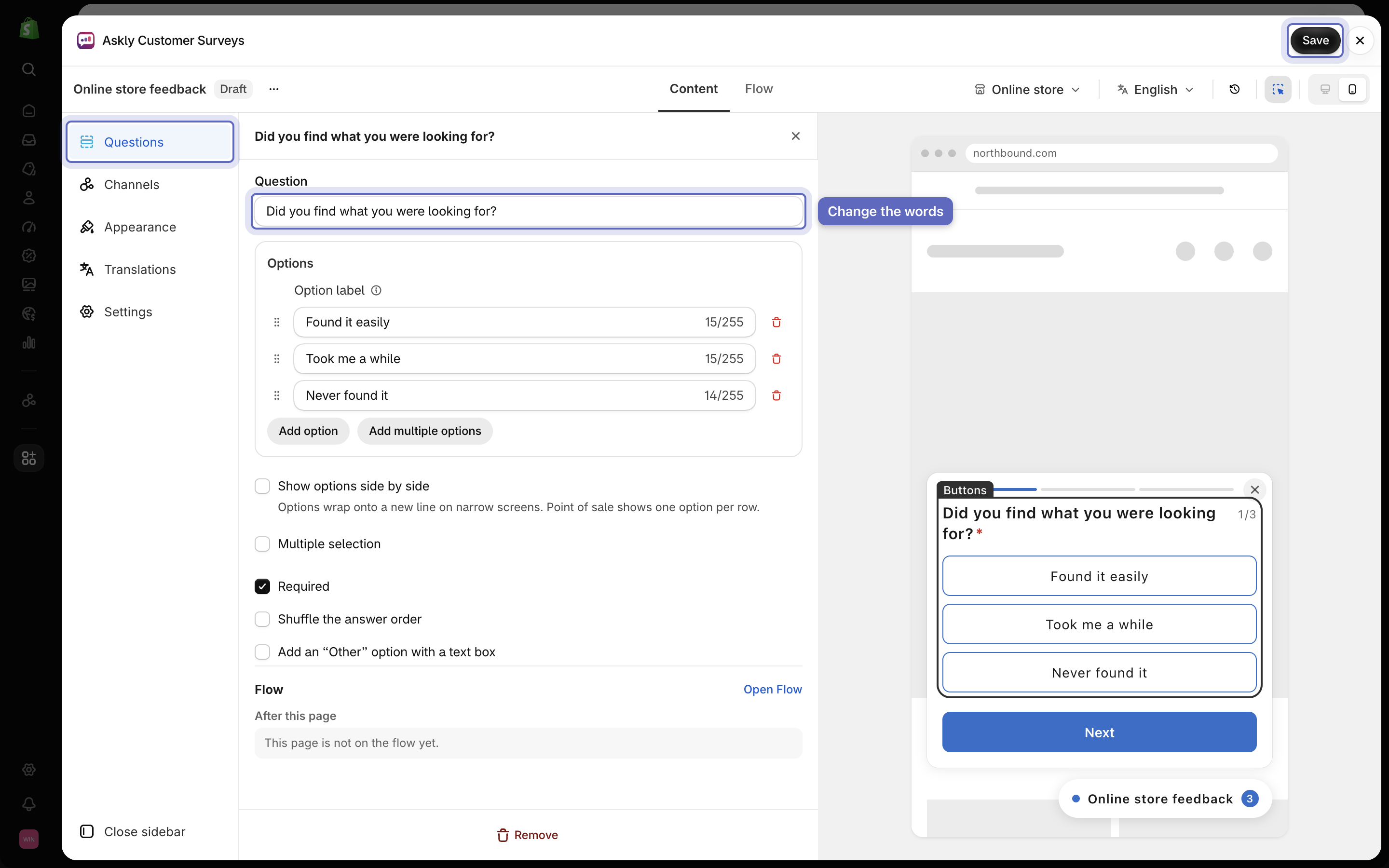
Task: Open version history clock icon
Action: point(1235,89)
